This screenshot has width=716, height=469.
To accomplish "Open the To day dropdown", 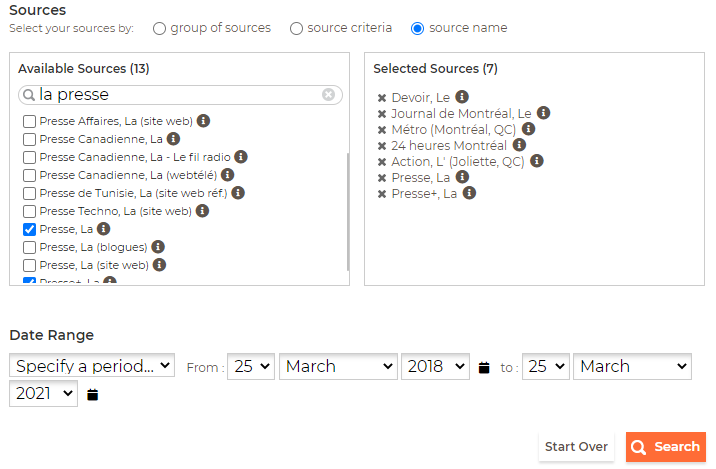I will tap(546, 366).
